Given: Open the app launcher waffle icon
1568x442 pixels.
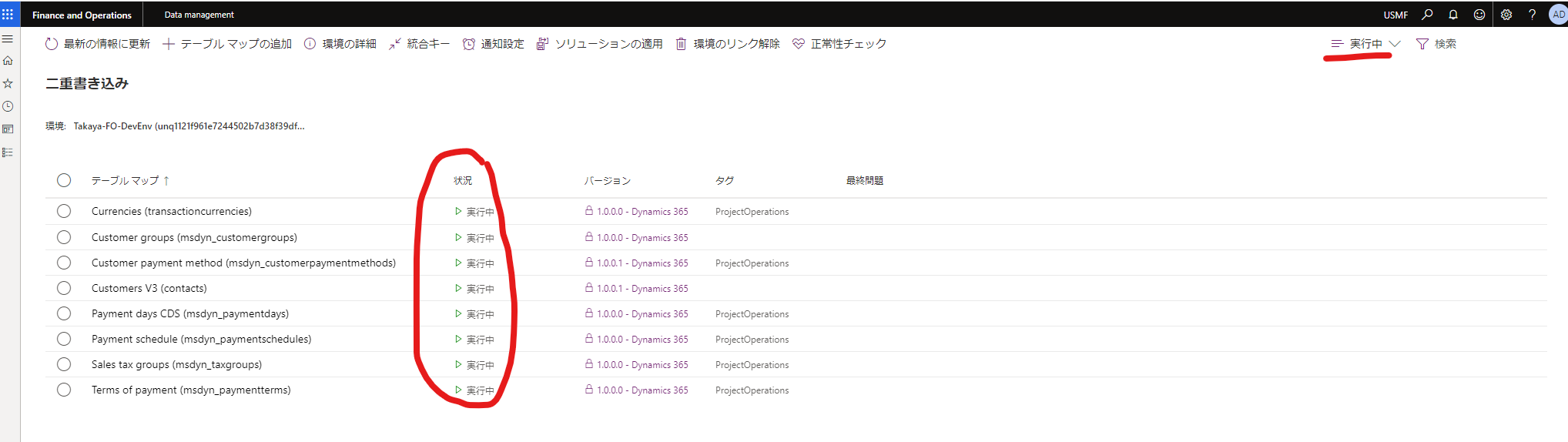Looking at the screenshot, I should (8, 15).
